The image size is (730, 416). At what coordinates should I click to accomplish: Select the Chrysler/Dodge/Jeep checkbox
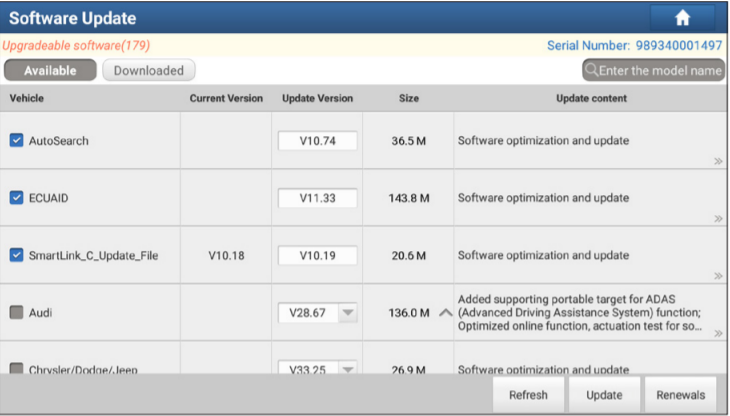coord(16,369)
